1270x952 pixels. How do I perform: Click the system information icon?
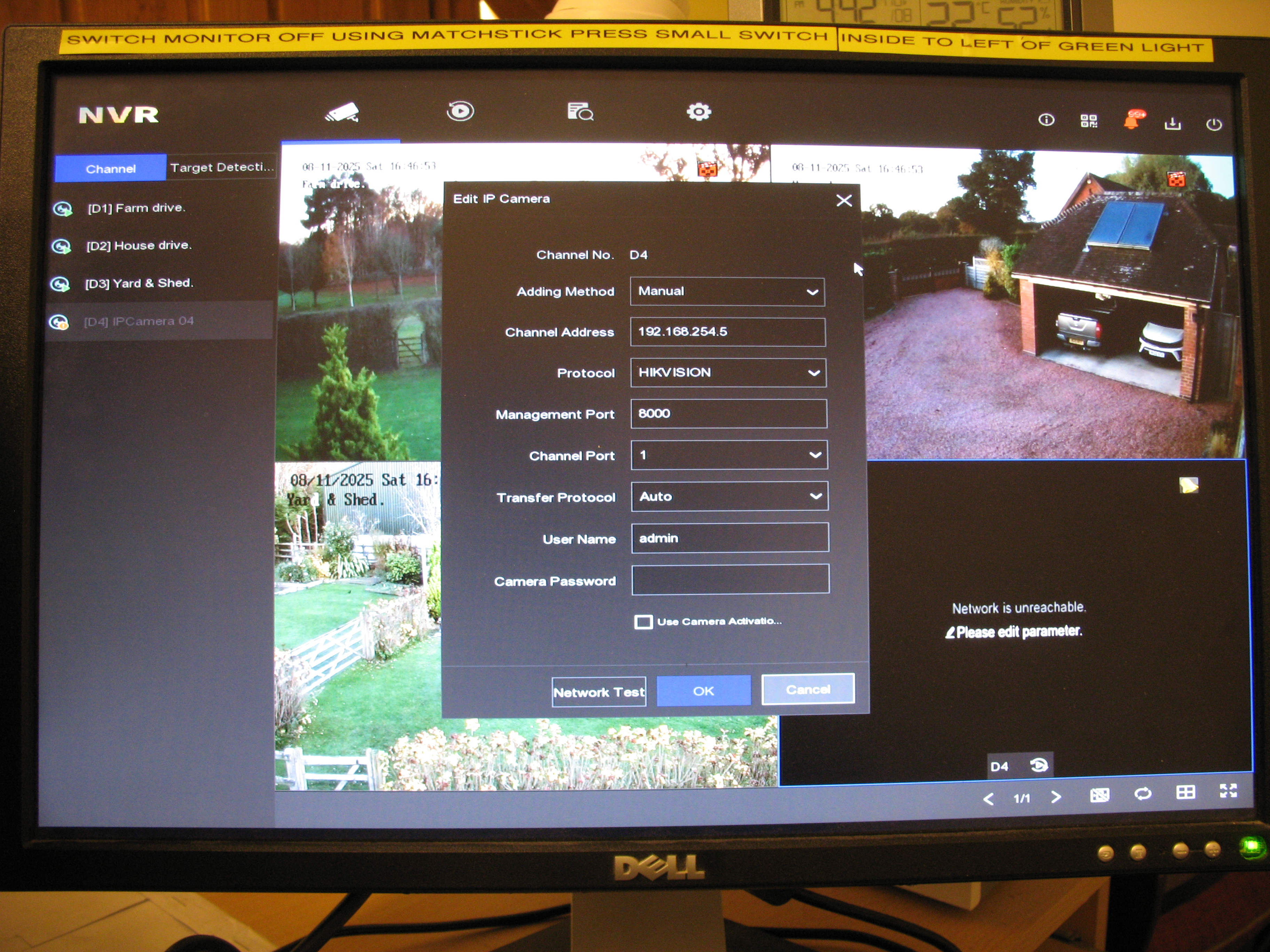tap(1046, 119)
